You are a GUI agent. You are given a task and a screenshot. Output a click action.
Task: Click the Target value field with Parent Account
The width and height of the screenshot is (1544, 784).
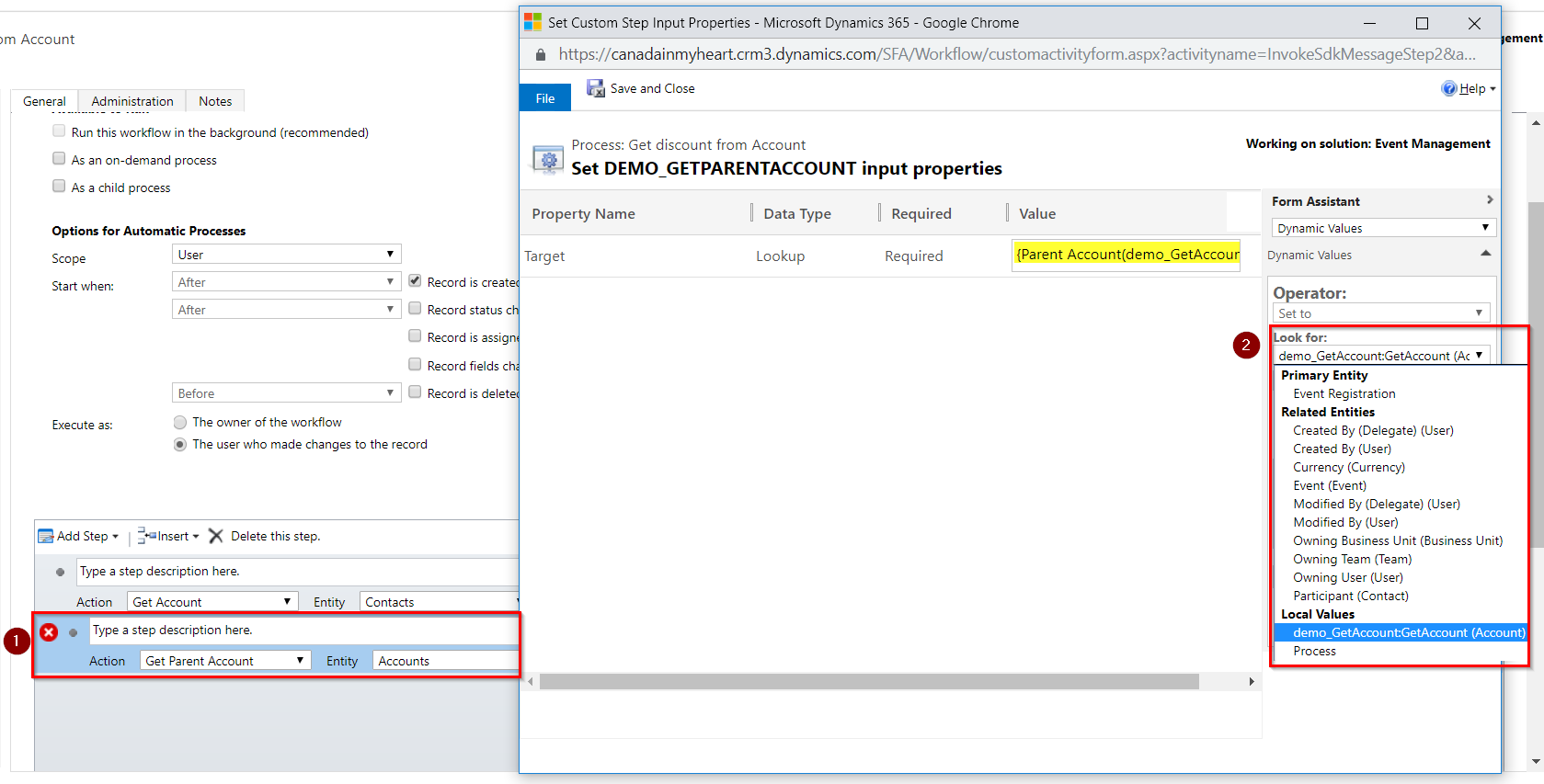click(x=1127, y=255)
